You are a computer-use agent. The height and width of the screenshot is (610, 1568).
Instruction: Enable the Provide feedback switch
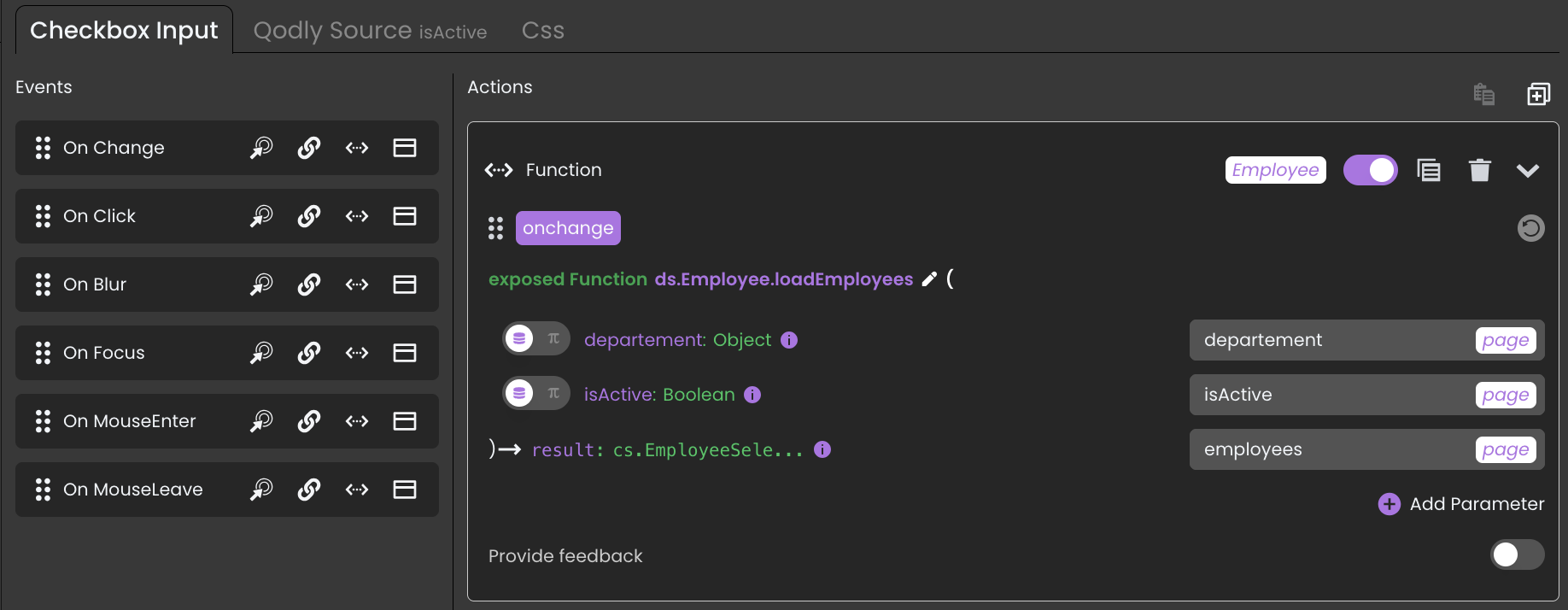[x=1517, y=555]
